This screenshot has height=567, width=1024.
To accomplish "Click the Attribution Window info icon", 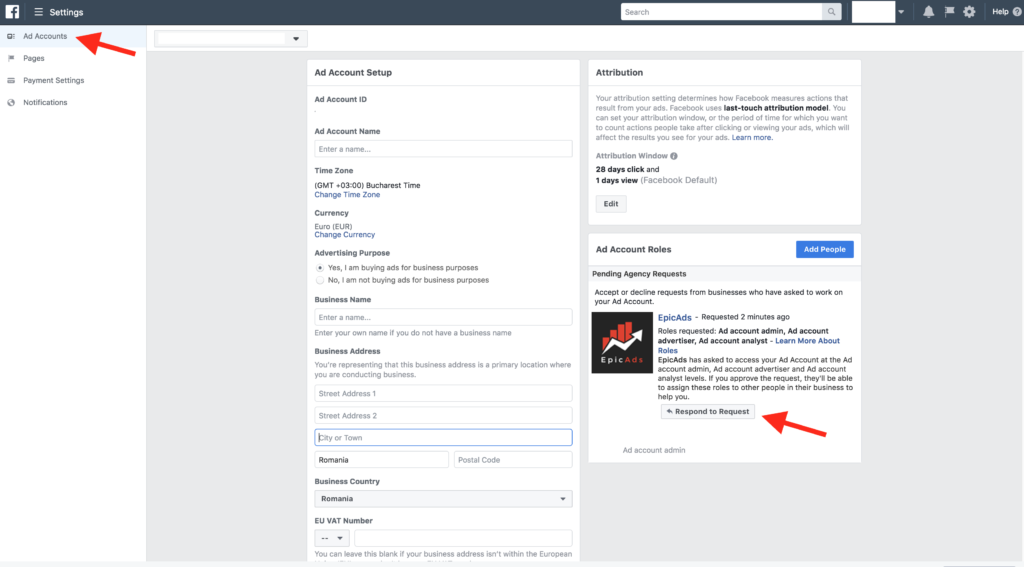I will 674,156.
